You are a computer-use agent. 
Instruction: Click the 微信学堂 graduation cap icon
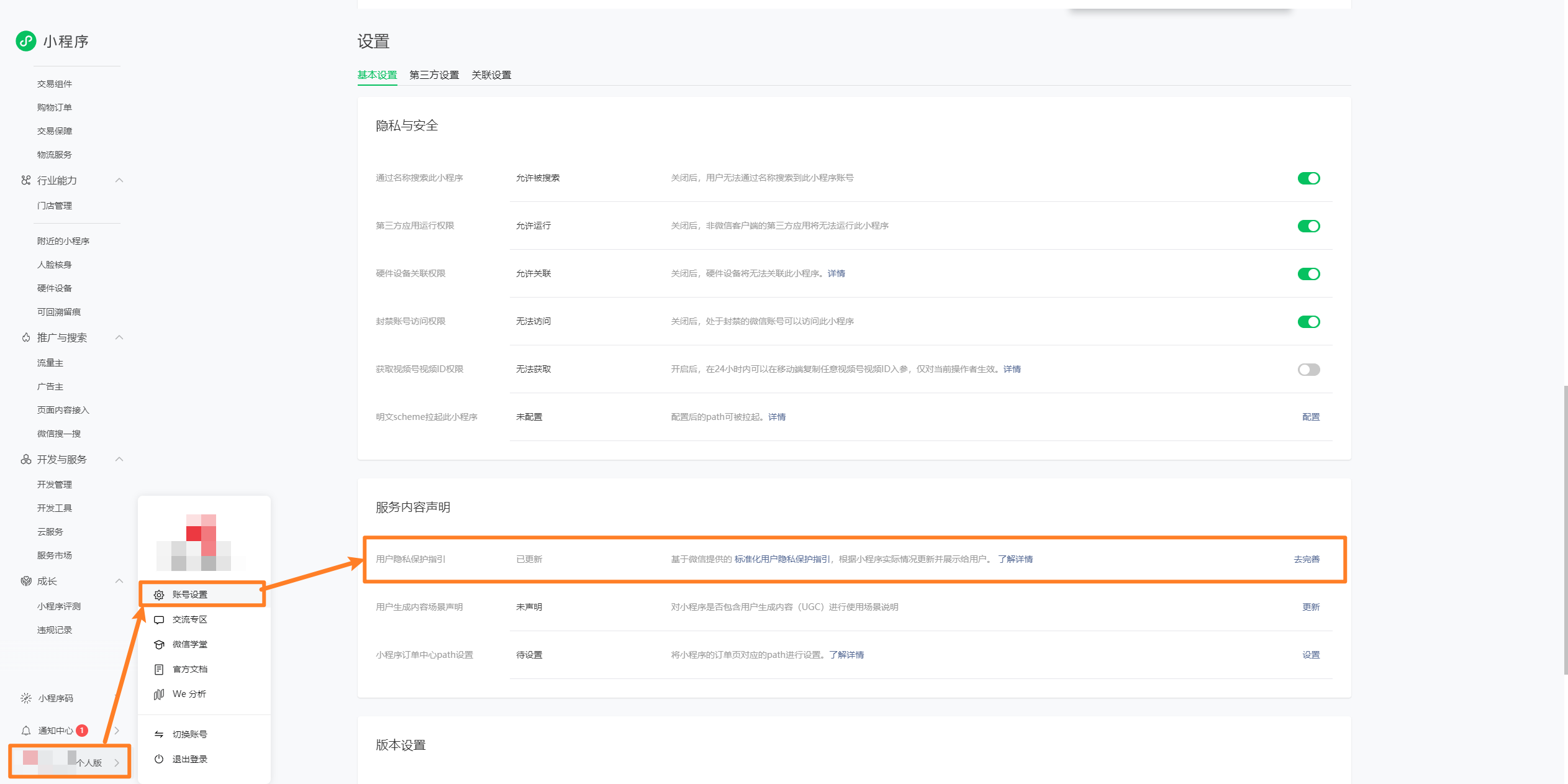[159, 644]
